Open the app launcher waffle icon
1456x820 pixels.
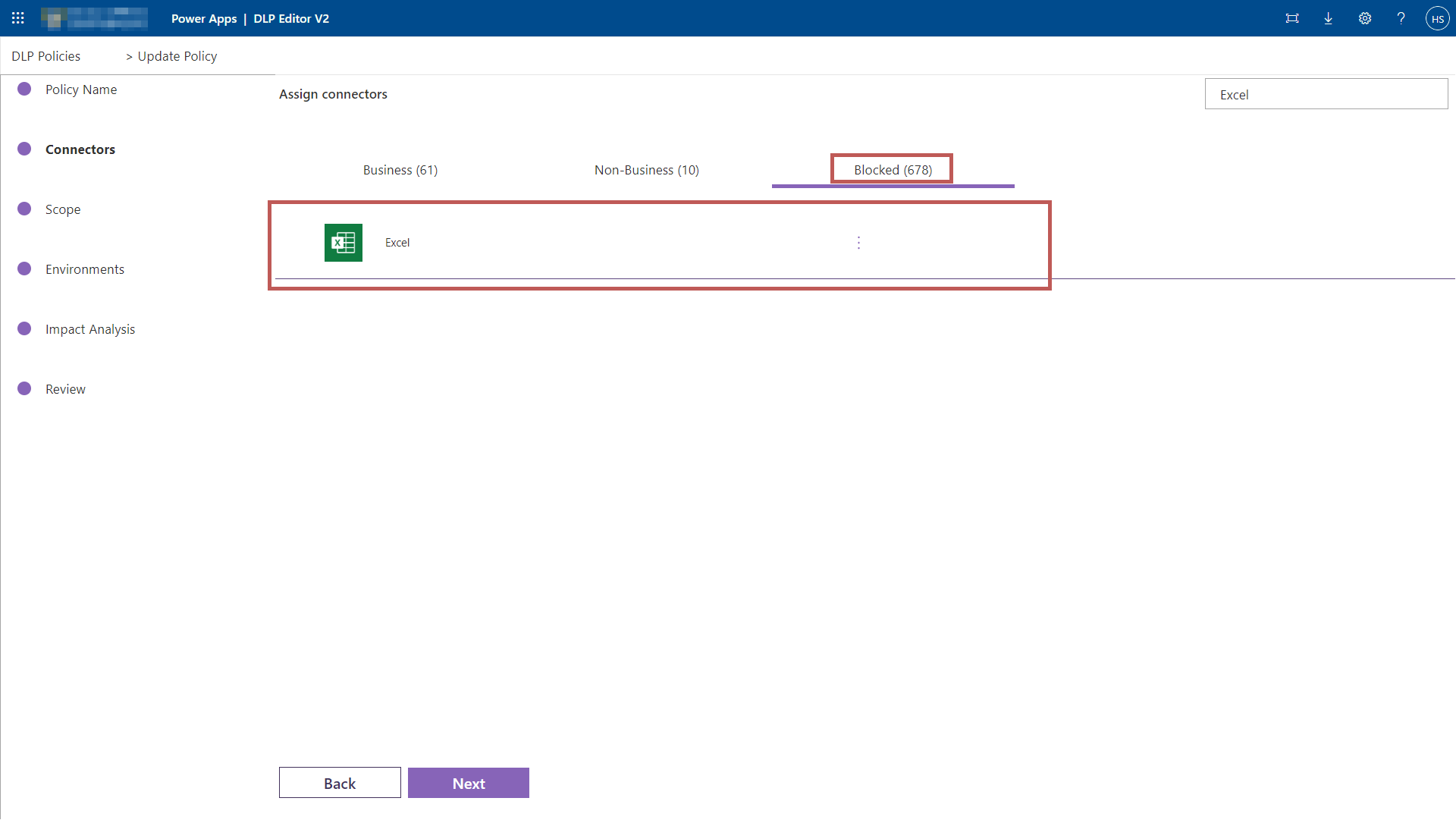(x=18, y=18)
